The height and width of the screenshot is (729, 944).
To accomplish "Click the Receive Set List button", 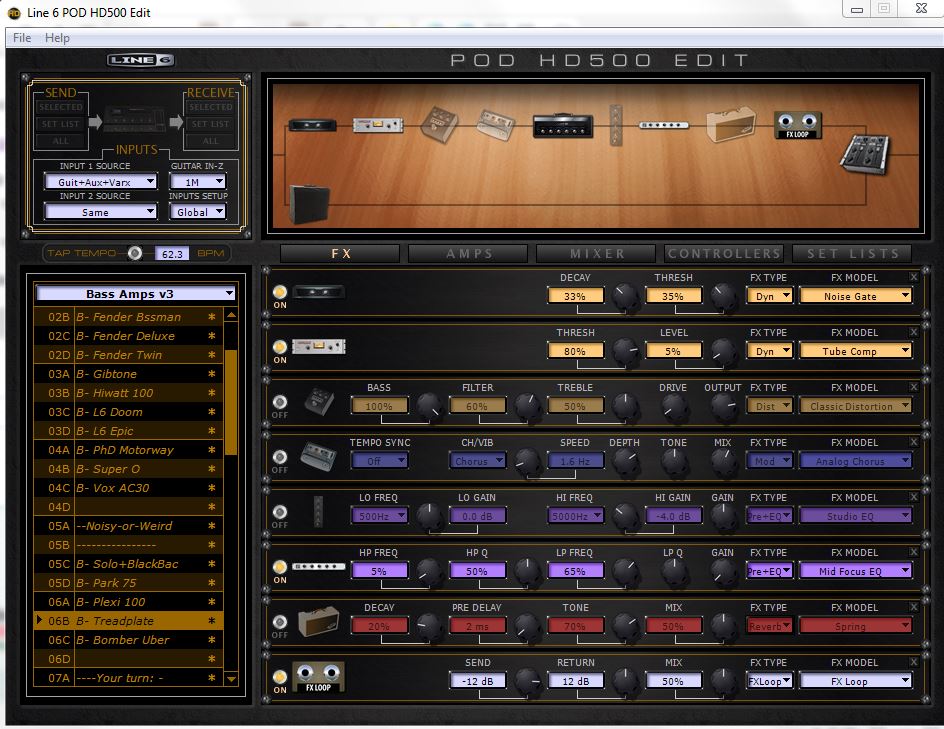I will point(210,124).
